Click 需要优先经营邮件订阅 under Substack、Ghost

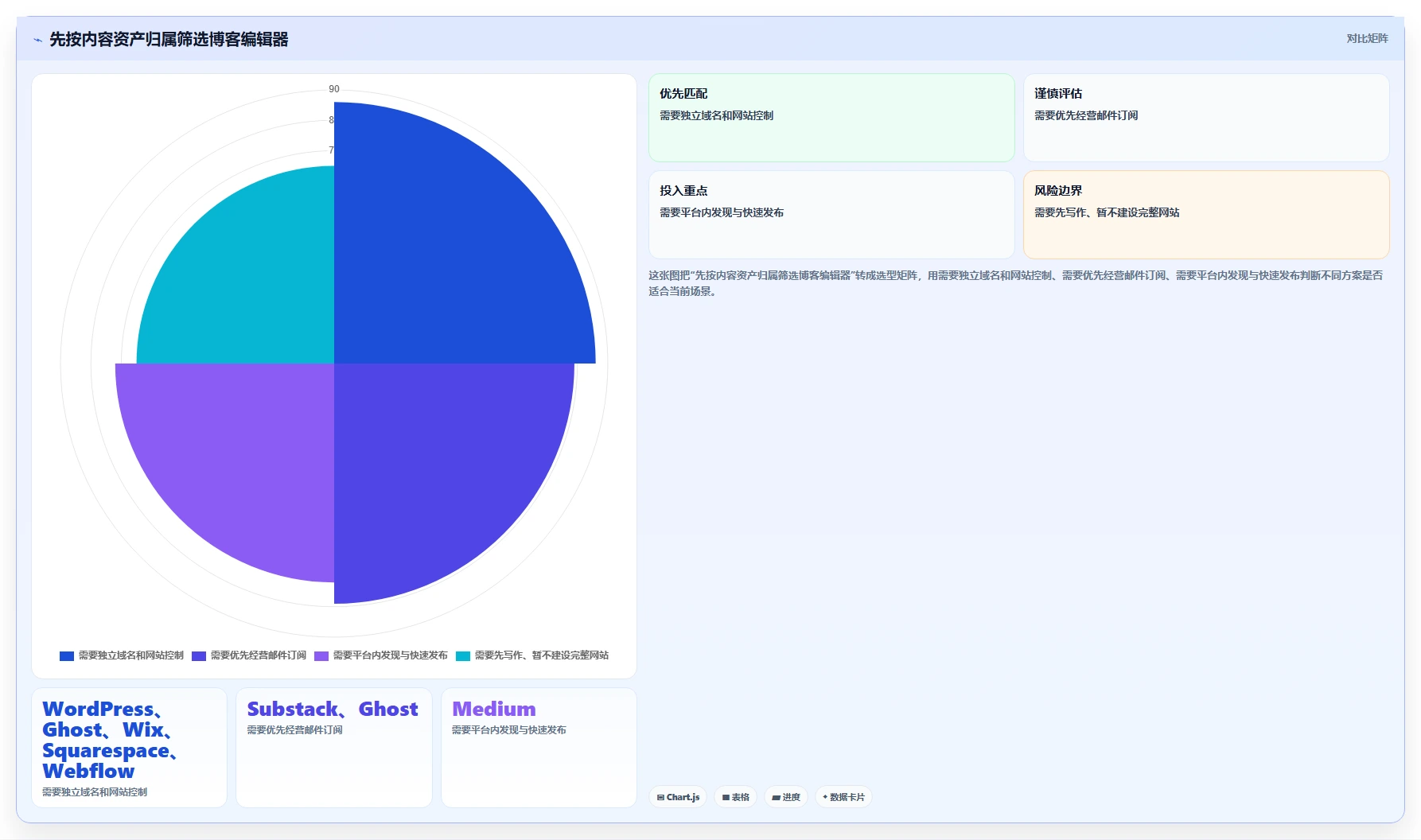pos(295,730)
